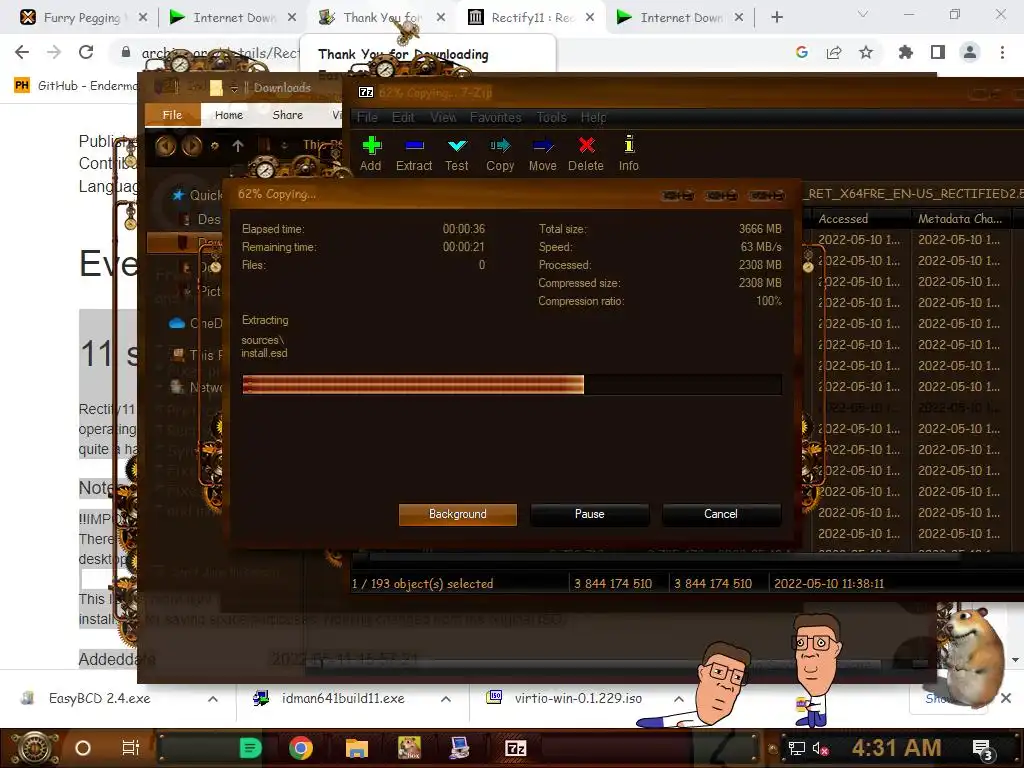Click the Extract tool in 7-Zip toolbar

[x=414, y=154]
